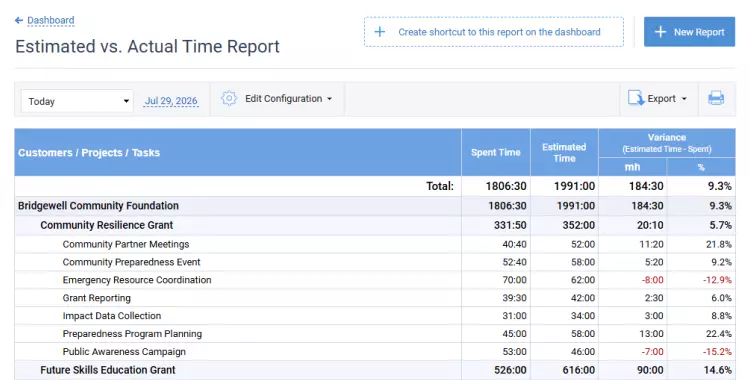
Task: Click the back arrow icon beside Dashboard
Action: tap(19, 20)
